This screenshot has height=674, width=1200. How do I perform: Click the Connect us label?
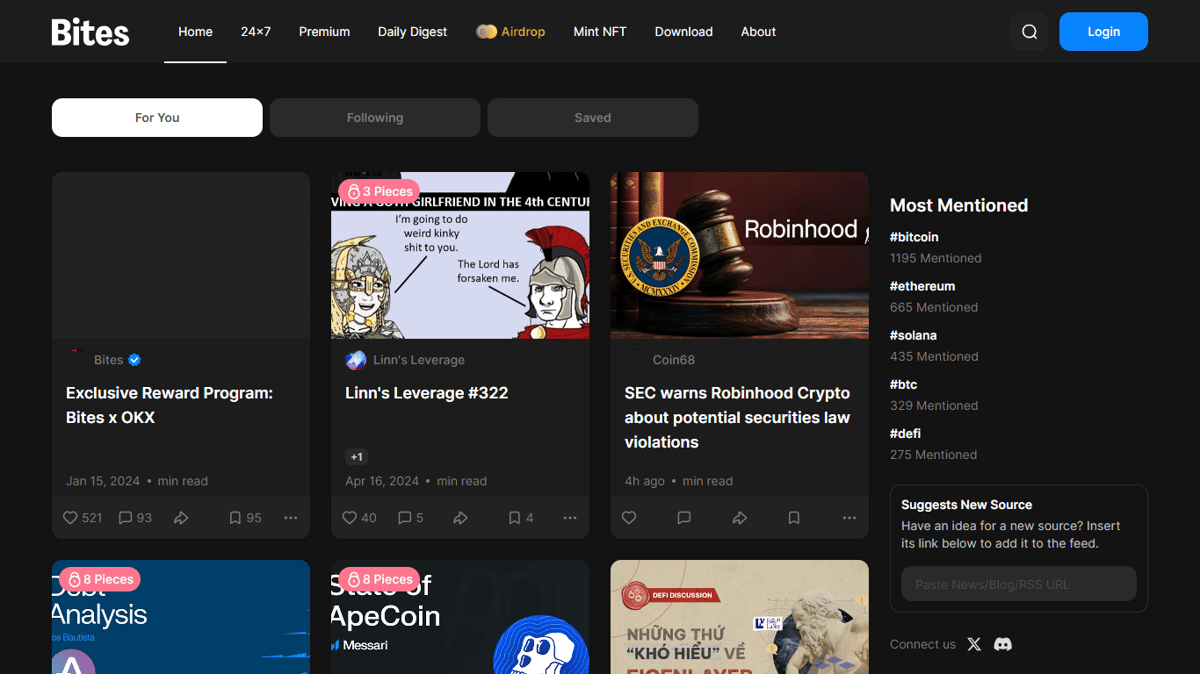[x=923, y=645]
